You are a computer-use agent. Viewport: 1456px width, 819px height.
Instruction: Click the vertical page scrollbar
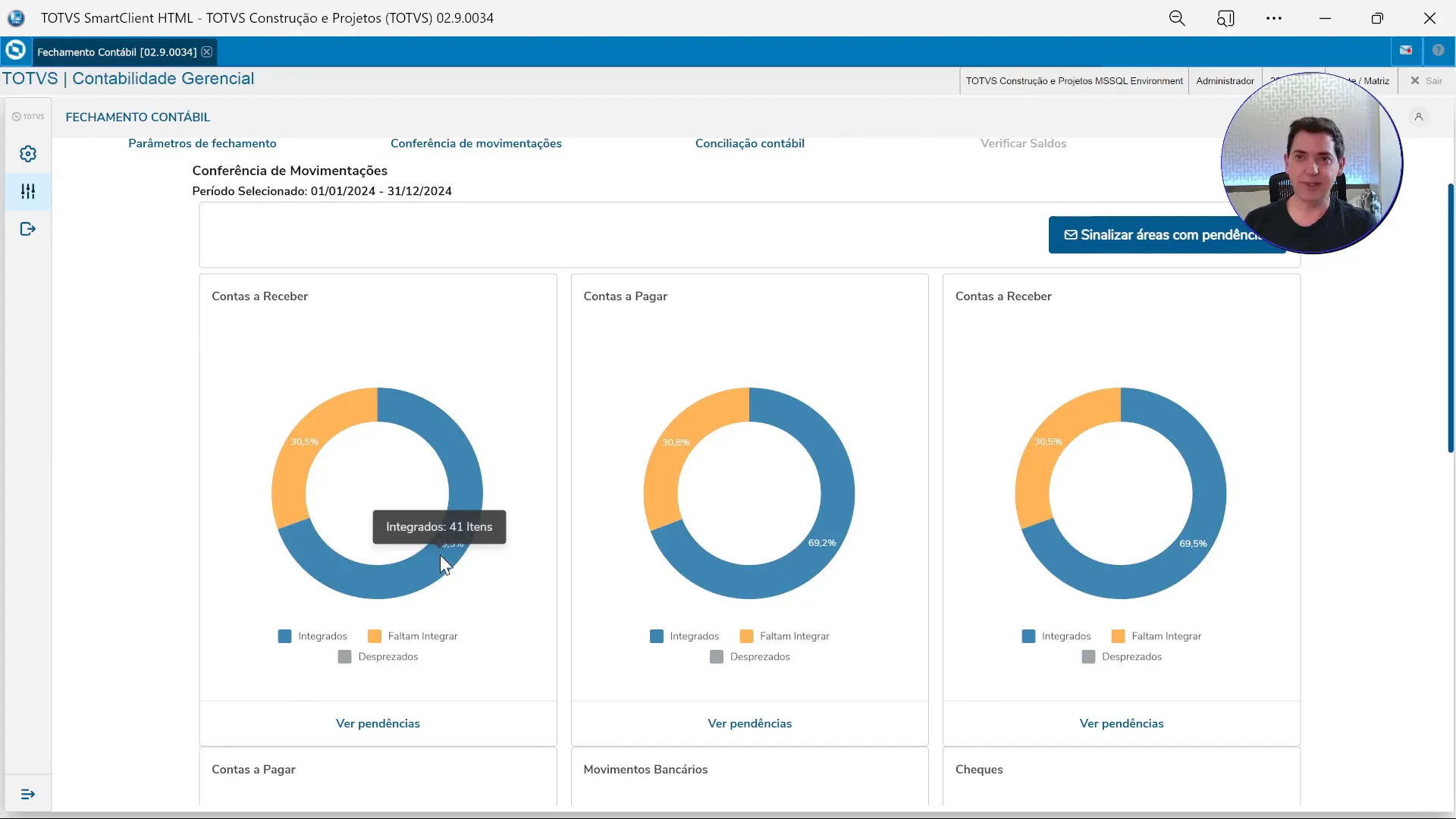tap(1451, 318)
